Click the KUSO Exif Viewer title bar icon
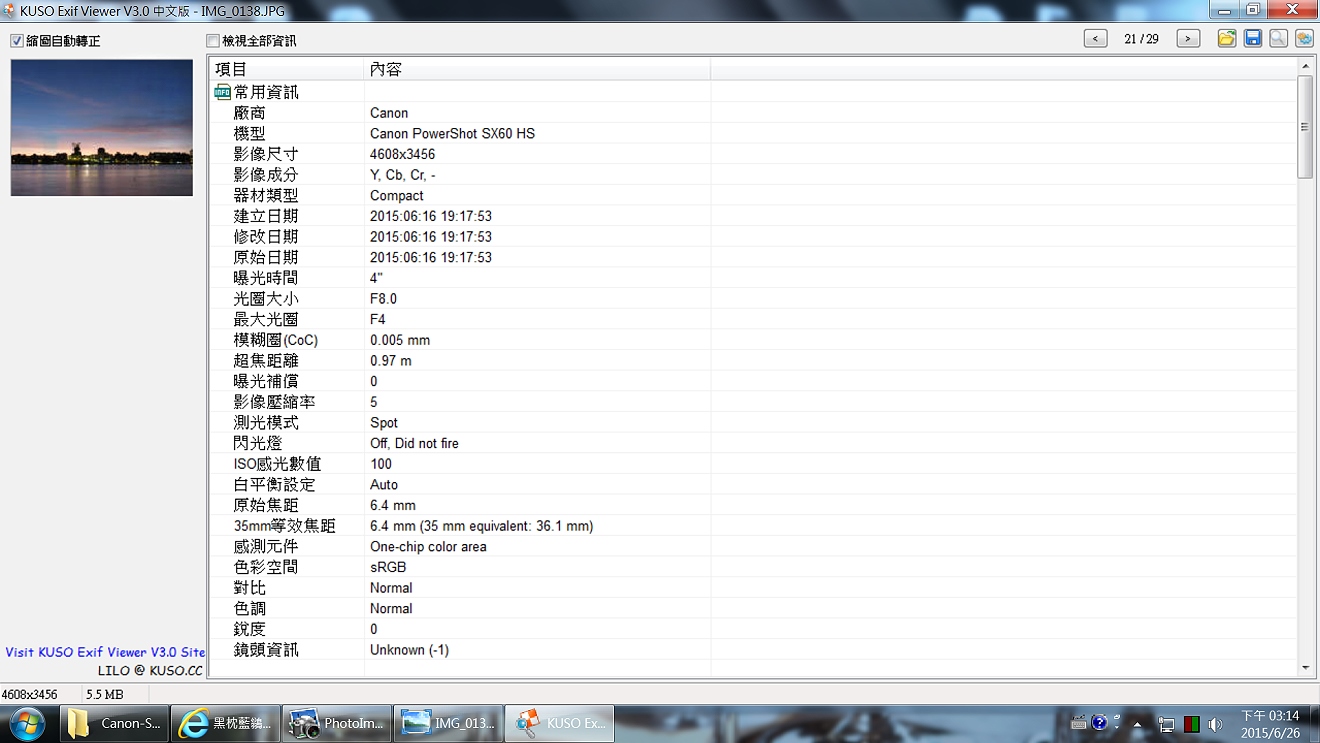The image size is (1320, 743). click(9, 9)
